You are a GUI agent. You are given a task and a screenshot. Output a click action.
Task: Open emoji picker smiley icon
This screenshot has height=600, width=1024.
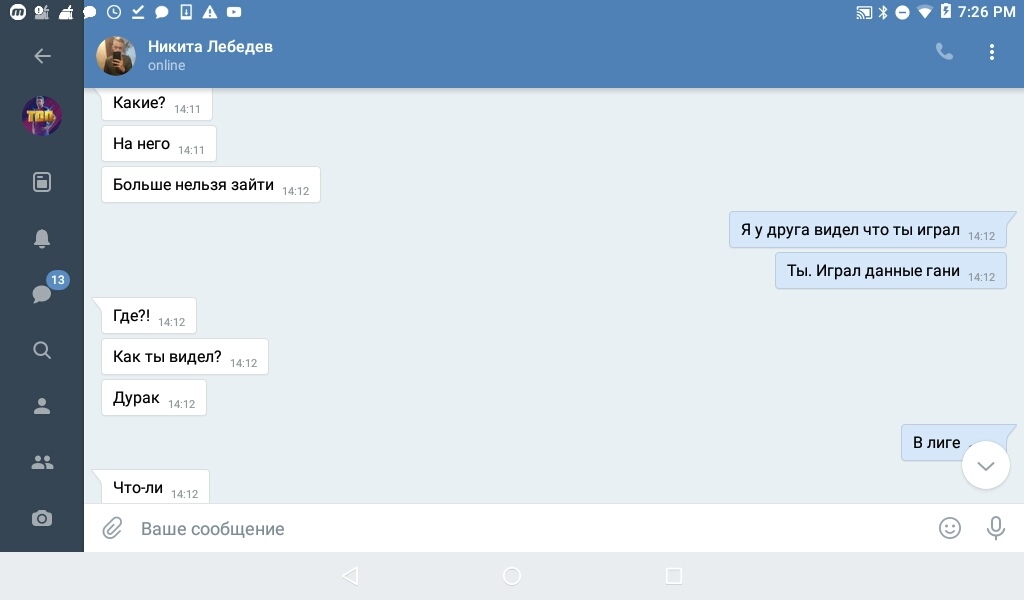point(950,528)
